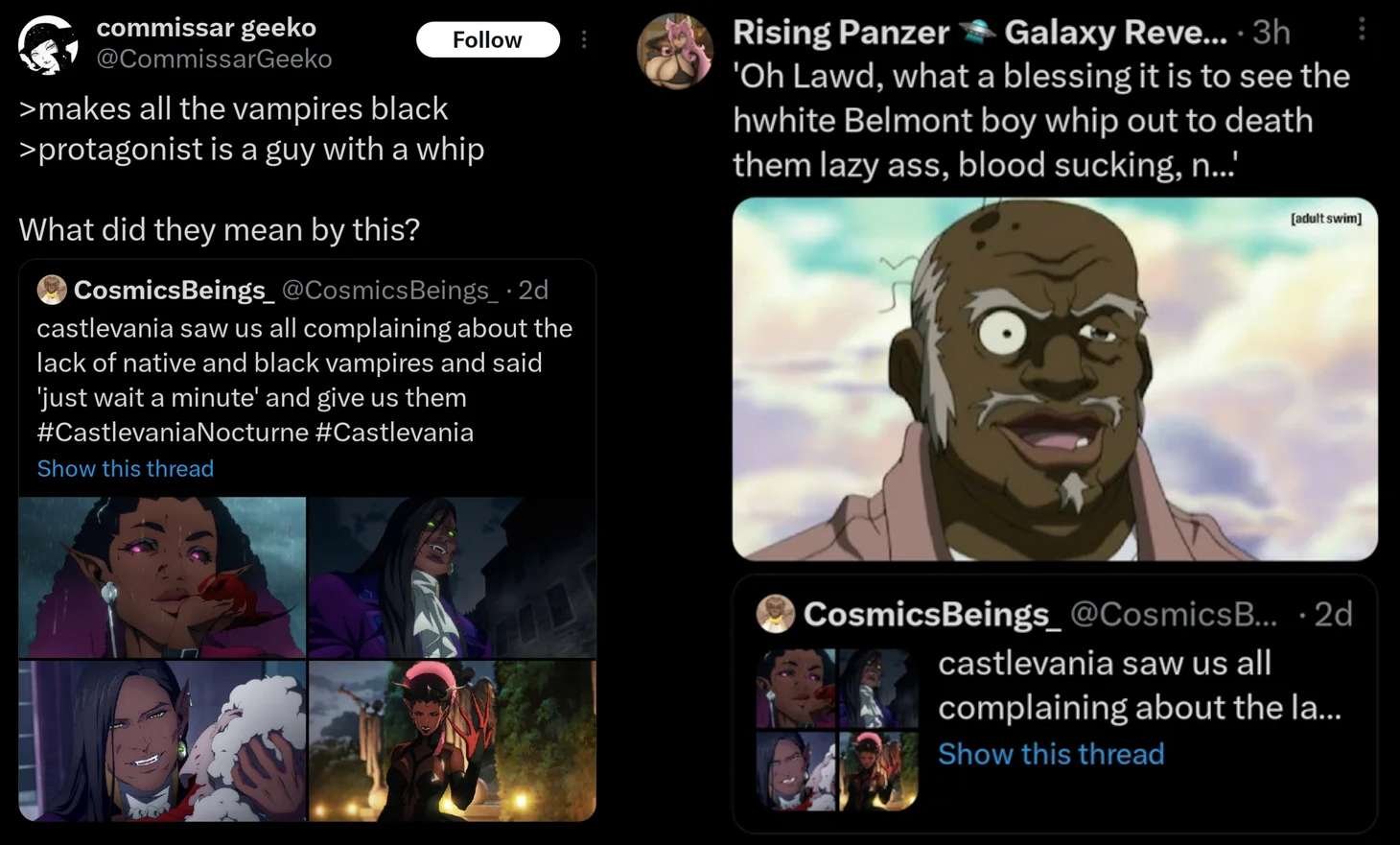Open green-eyed vampire in purple coat image
The image size is (1400, 845).
click(453, 577)
